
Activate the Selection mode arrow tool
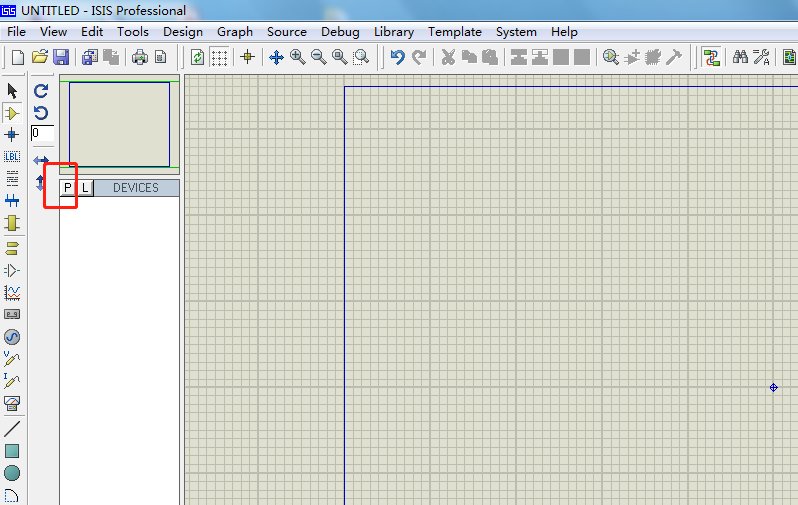coord(12,91)
